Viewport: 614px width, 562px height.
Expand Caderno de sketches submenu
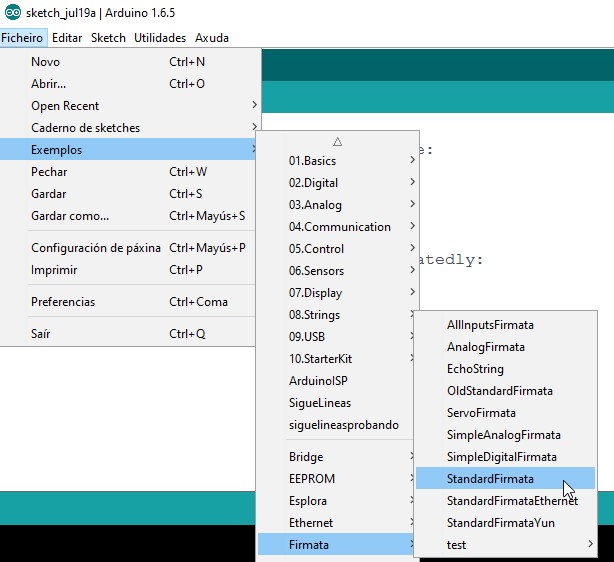point(85,128)
